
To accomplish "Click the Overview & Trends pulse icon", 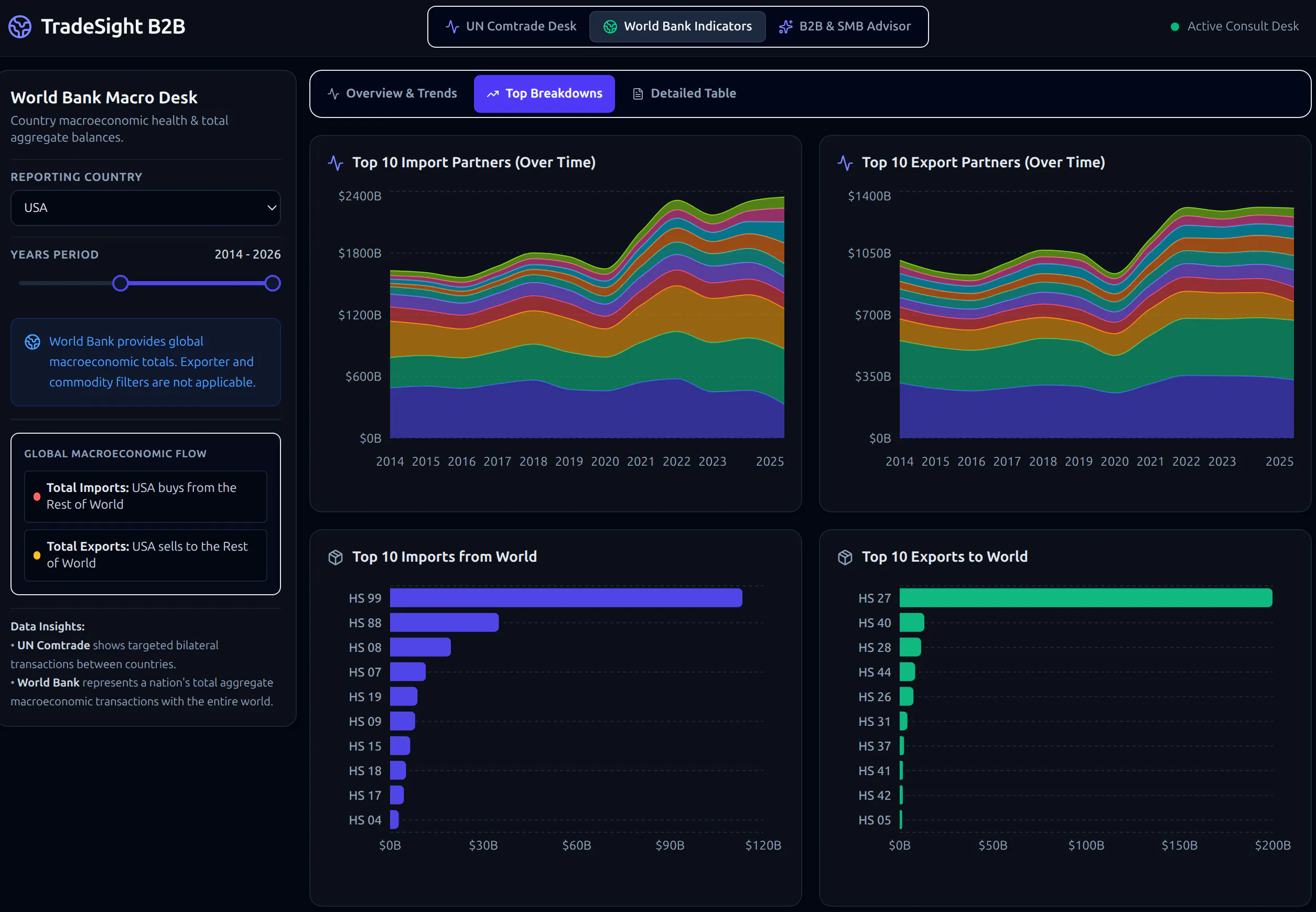I will click(x=333, y=94).
